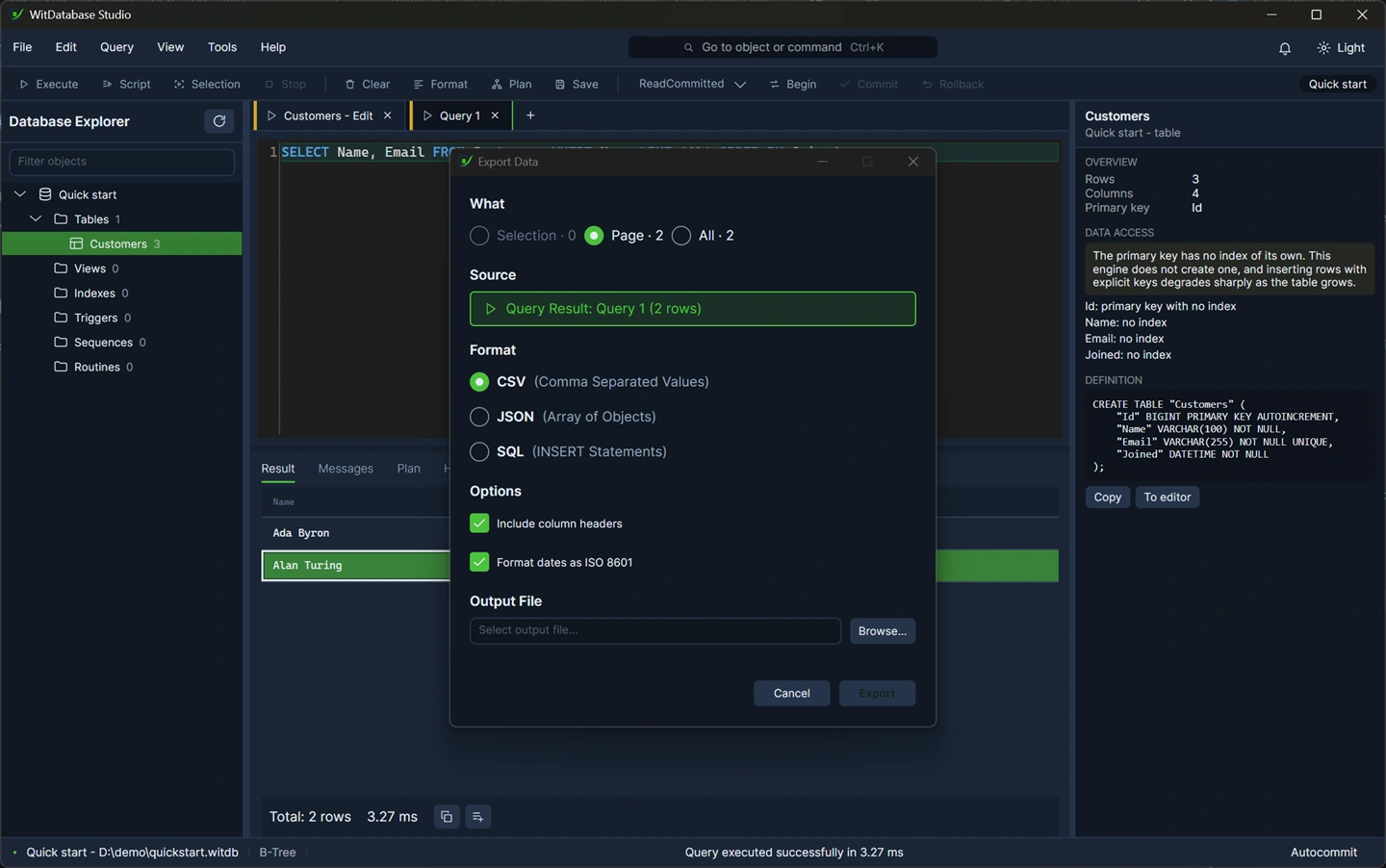Click the Quick start button
The height and width of the screenshot is (868, 1386).
pos(1337,85)
